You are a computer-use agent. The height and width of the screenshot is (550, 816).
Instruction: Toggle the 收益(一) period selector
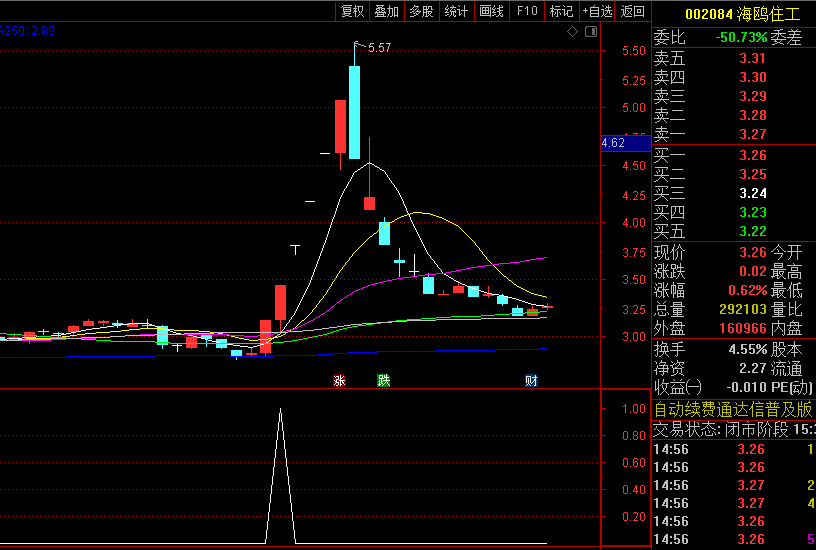tap(678, 387)
